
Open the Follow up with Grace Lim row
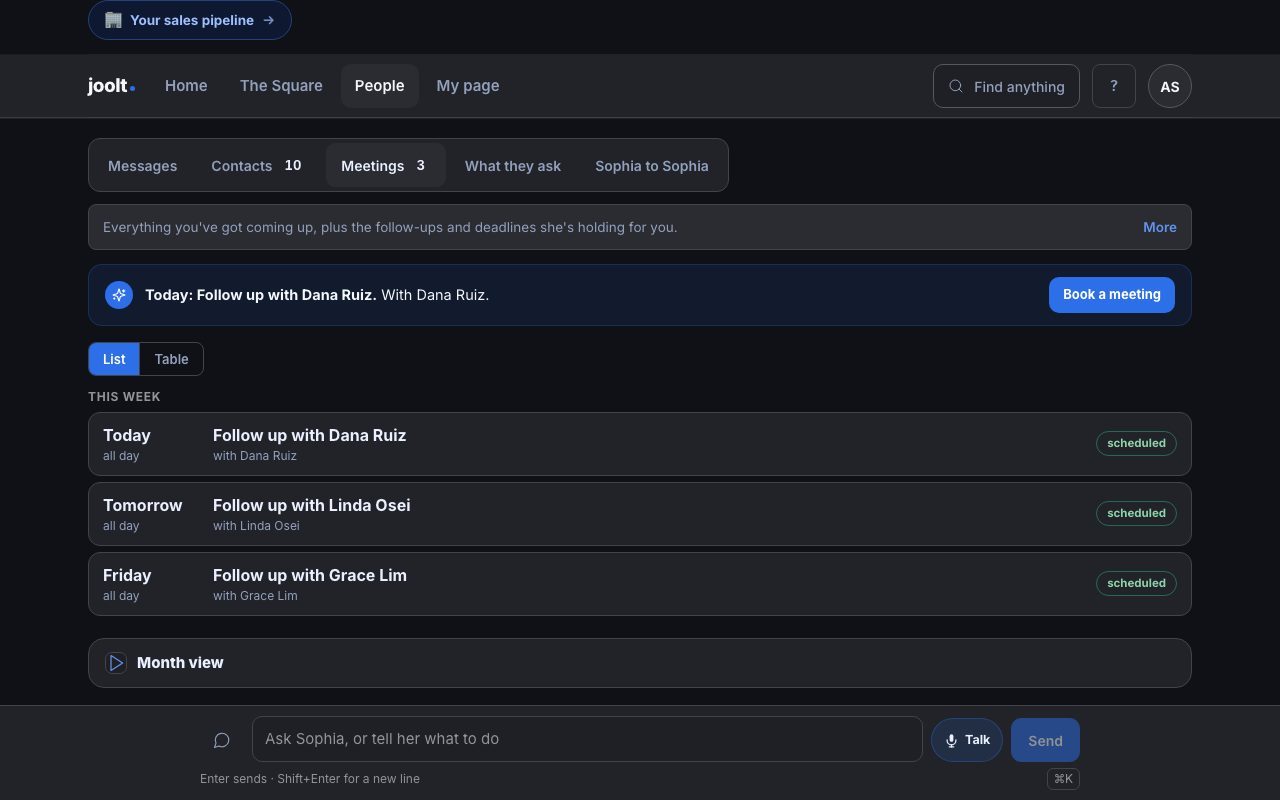click(640, 584)
